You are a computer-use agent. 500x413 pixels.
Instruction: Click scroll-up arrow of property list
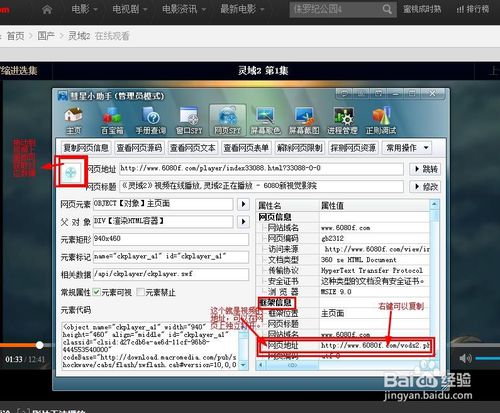point(434,204)
